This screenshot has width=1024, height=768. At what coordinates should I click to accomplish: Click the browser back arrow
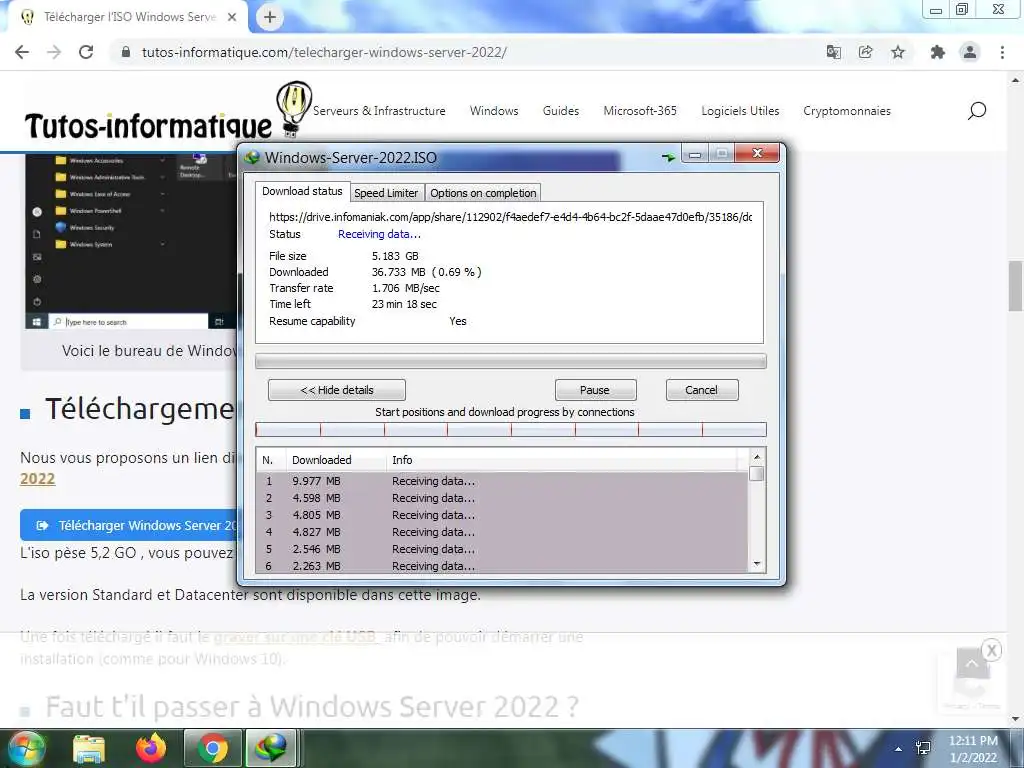coord(22,52)
